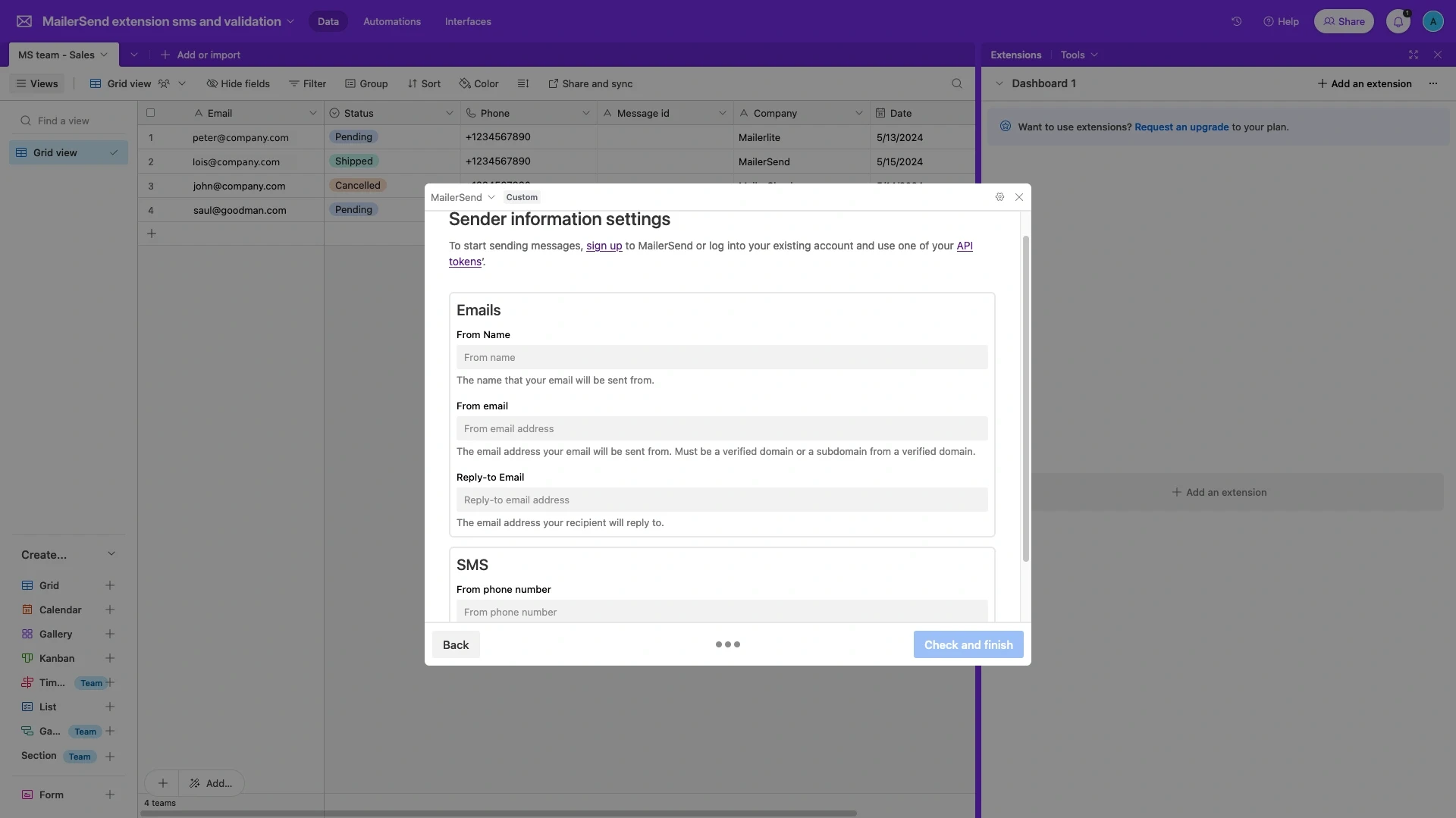
Task: Open MailerSend extension settings gear
Action: tap(999, 197)
